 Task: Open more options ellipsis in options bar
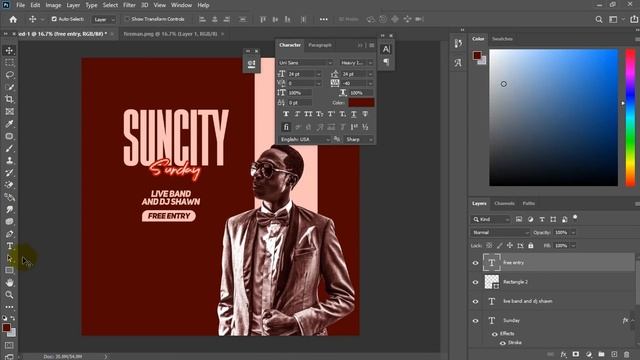click(324, 19)
